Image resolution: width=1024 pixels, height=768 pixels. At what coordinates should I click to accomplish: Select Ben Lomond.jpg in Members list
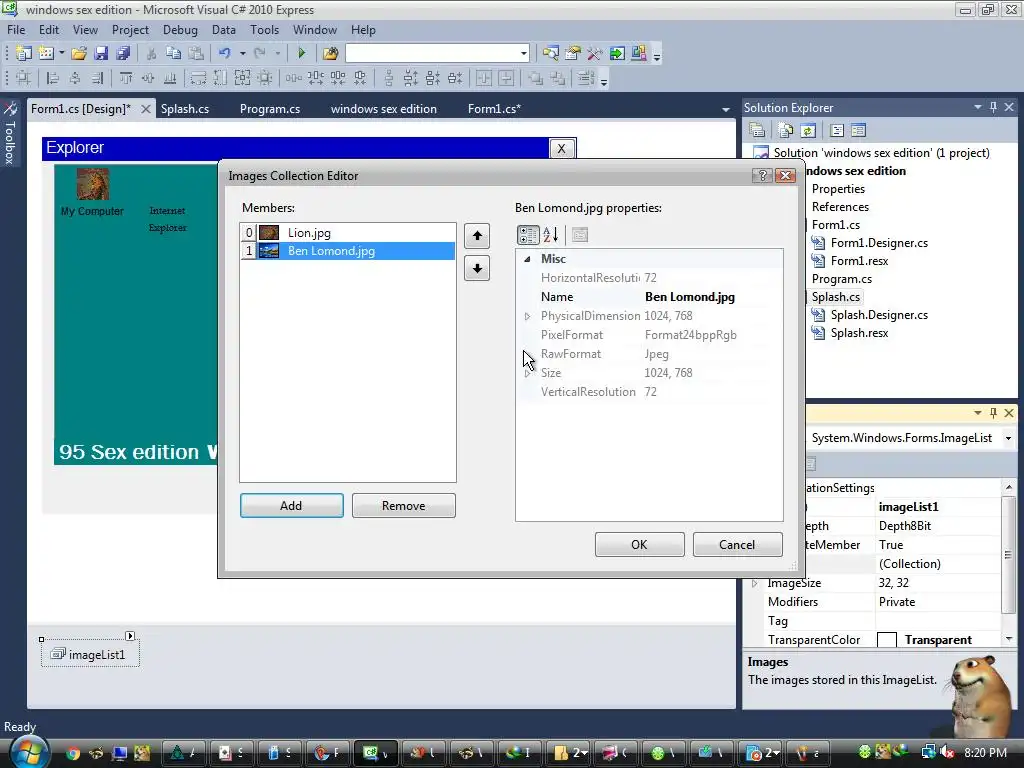click(347, 251)
